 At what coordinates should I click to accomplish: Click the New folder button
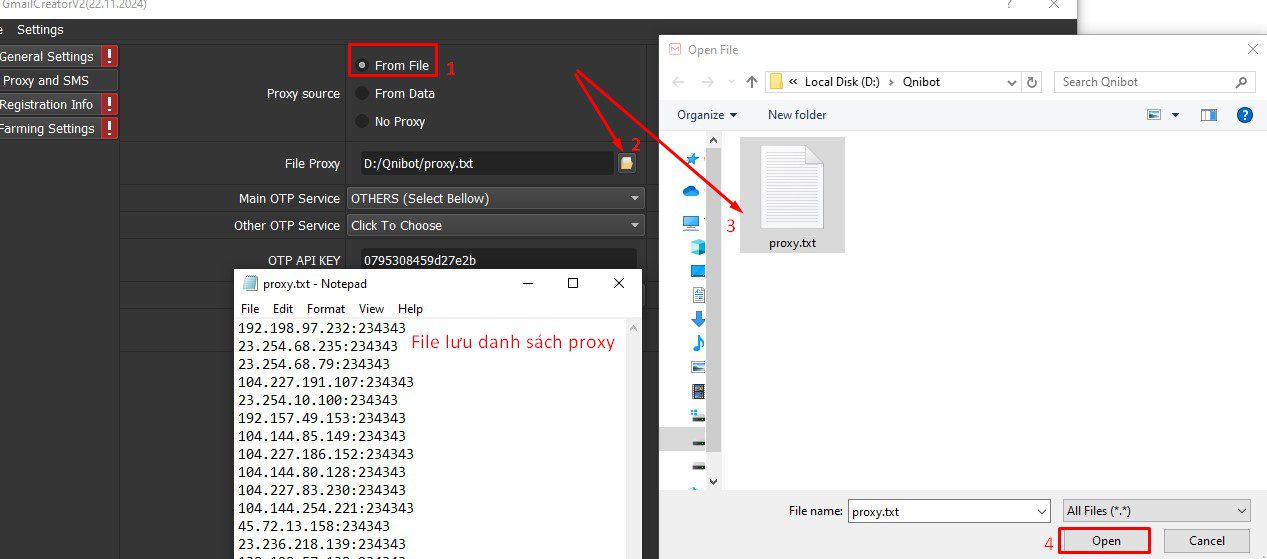(797, 115)
